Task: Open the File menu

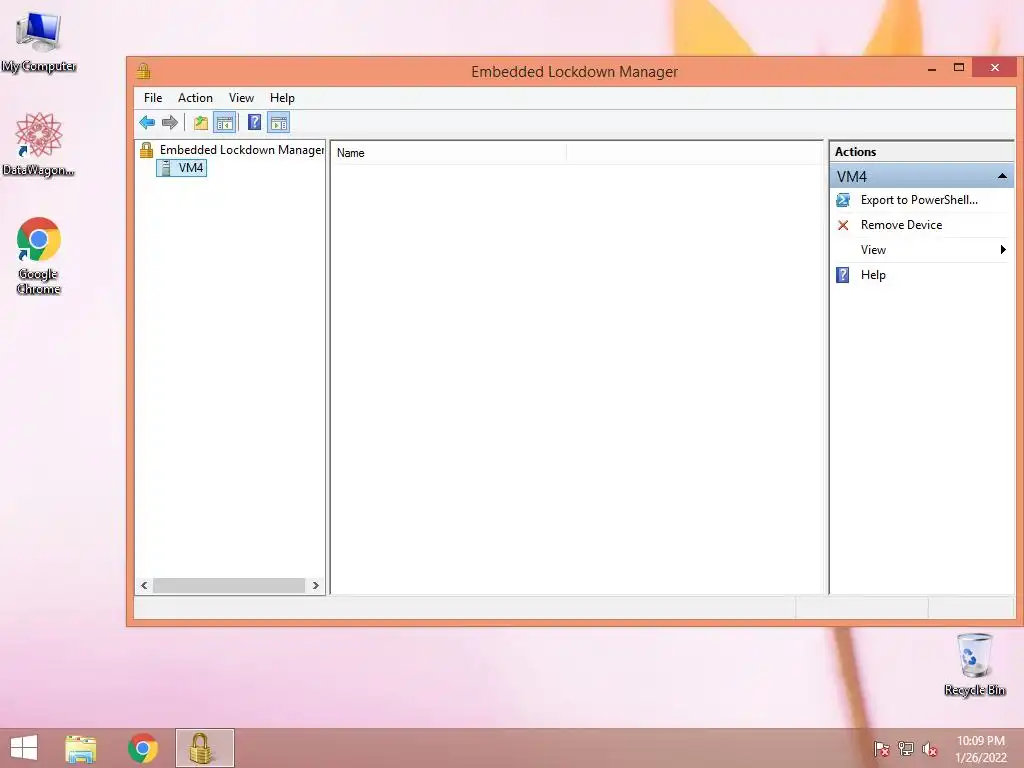Action: (153, 98)
